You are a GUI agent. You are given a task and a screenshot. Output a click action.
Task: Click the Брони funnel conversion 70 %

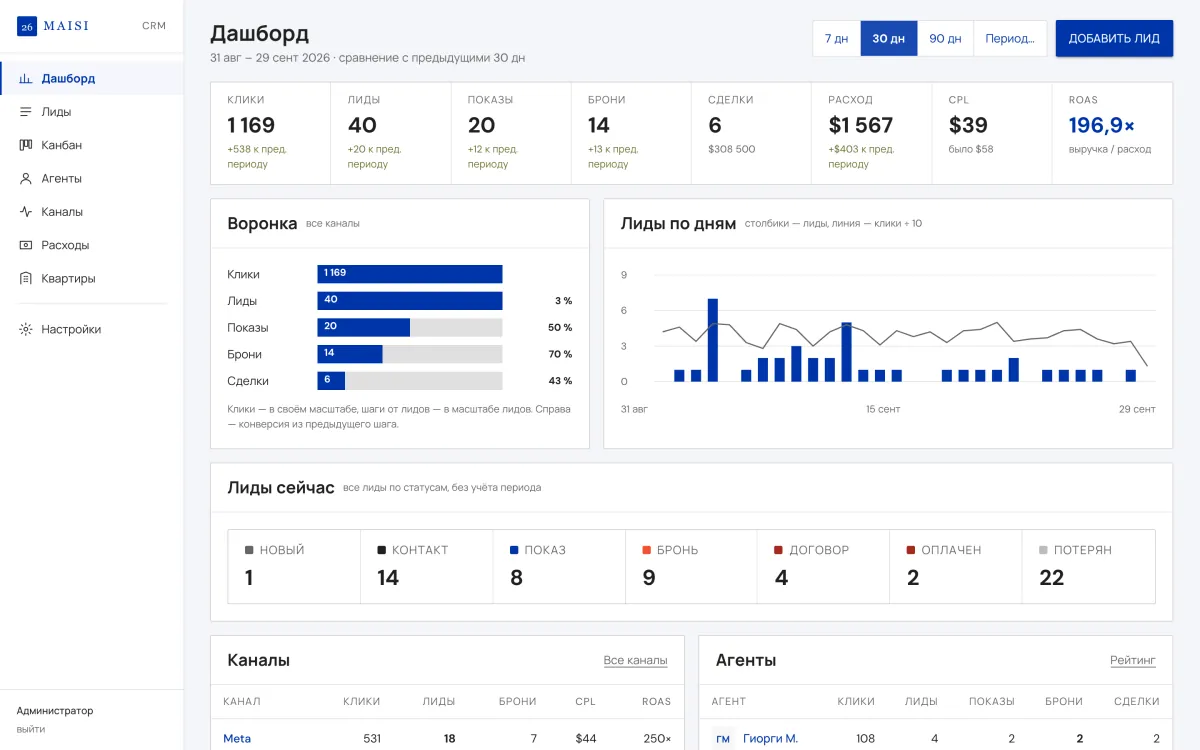pos(560,354)
